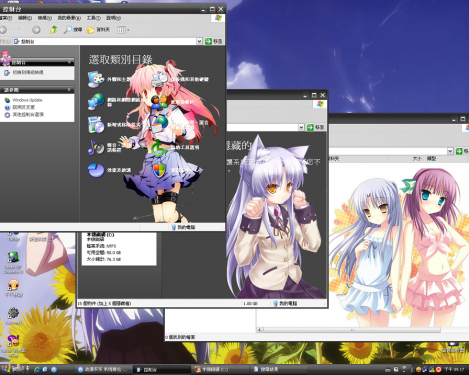Open Appearance and Themes category icon

(96, 79)
